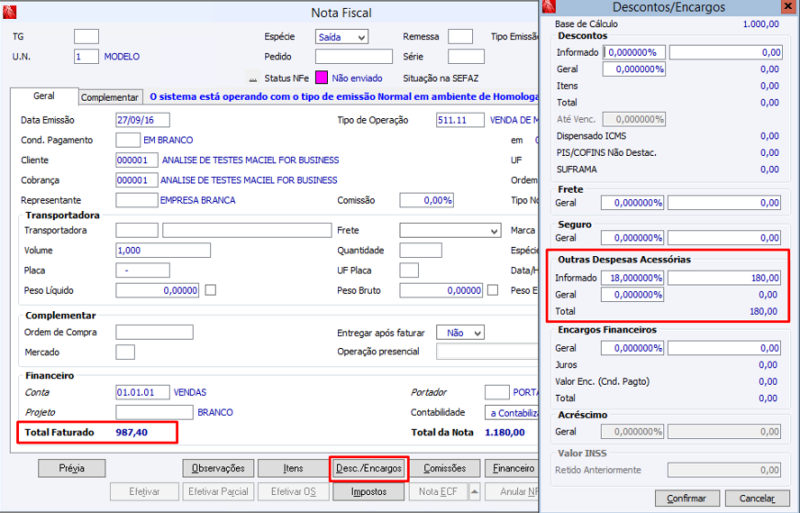This screenshot has width=800, height=513.
Task: Open the Desc./Encargos button
Action: 369,469
